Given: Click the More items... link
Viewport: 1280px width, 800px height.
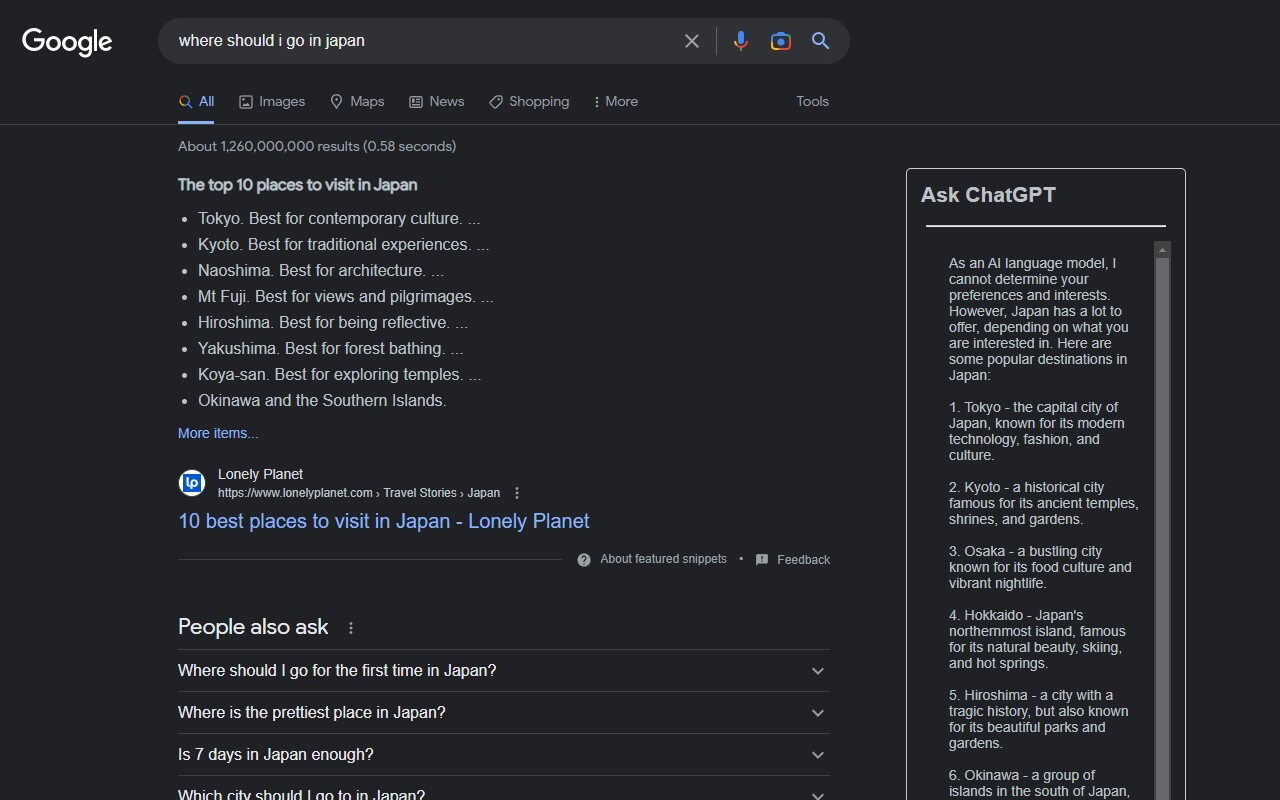Looking at the screenshot, I should [218, 433].
